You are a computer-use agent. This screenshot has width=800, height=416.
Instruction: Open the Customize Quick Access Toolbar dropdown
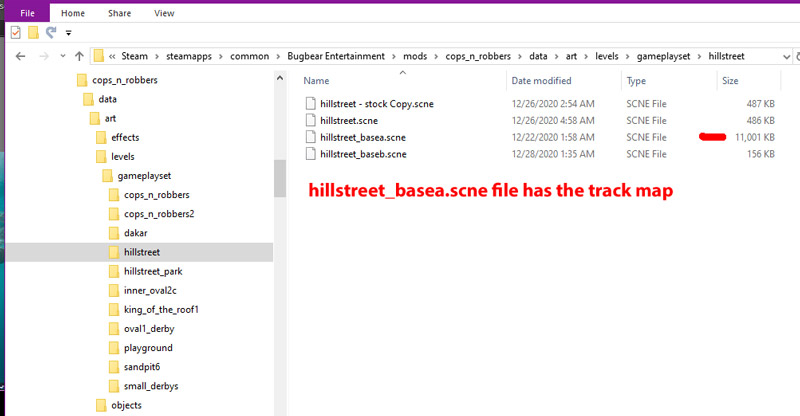click(68, 33)
